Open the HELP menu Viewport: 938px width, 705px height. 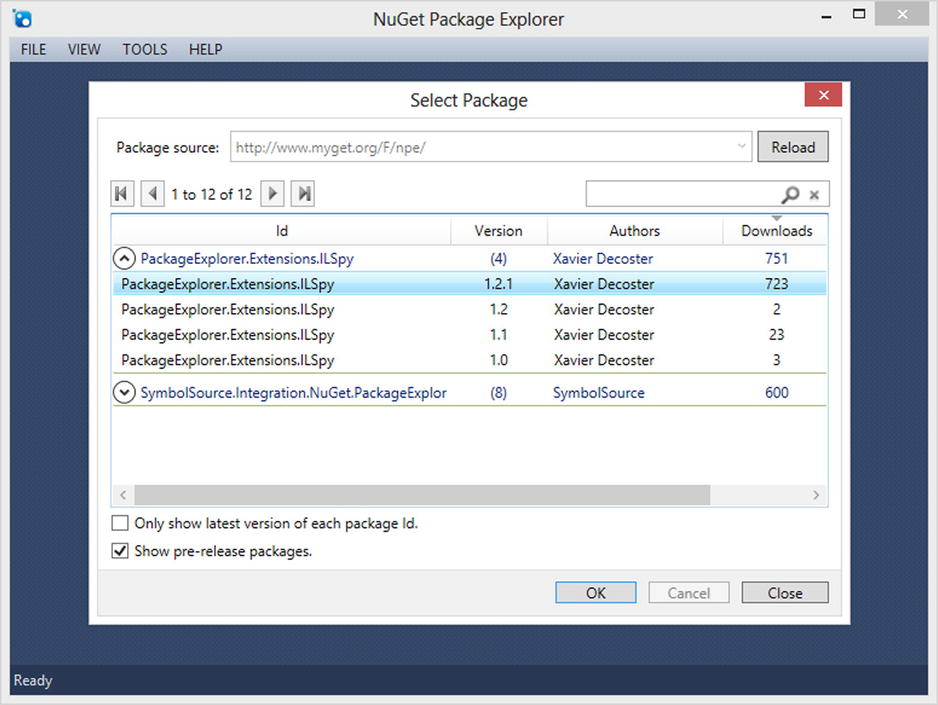coord(206,50)
